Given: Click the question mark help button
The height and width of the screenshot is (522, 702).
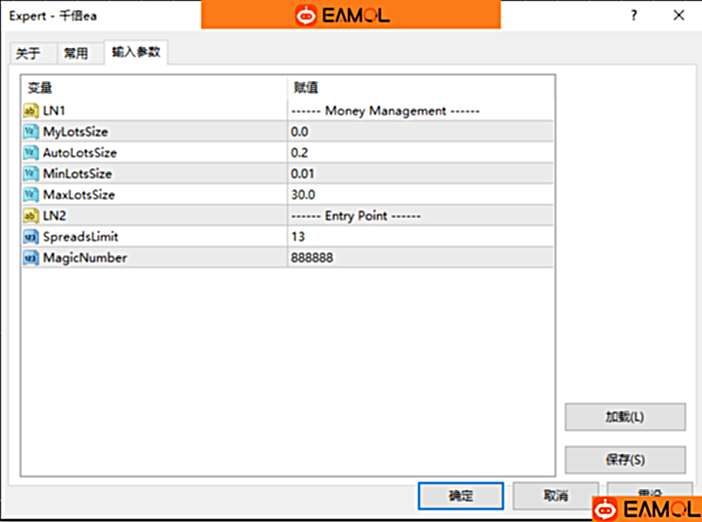Looking at the screenshot, I should point(634,16).
